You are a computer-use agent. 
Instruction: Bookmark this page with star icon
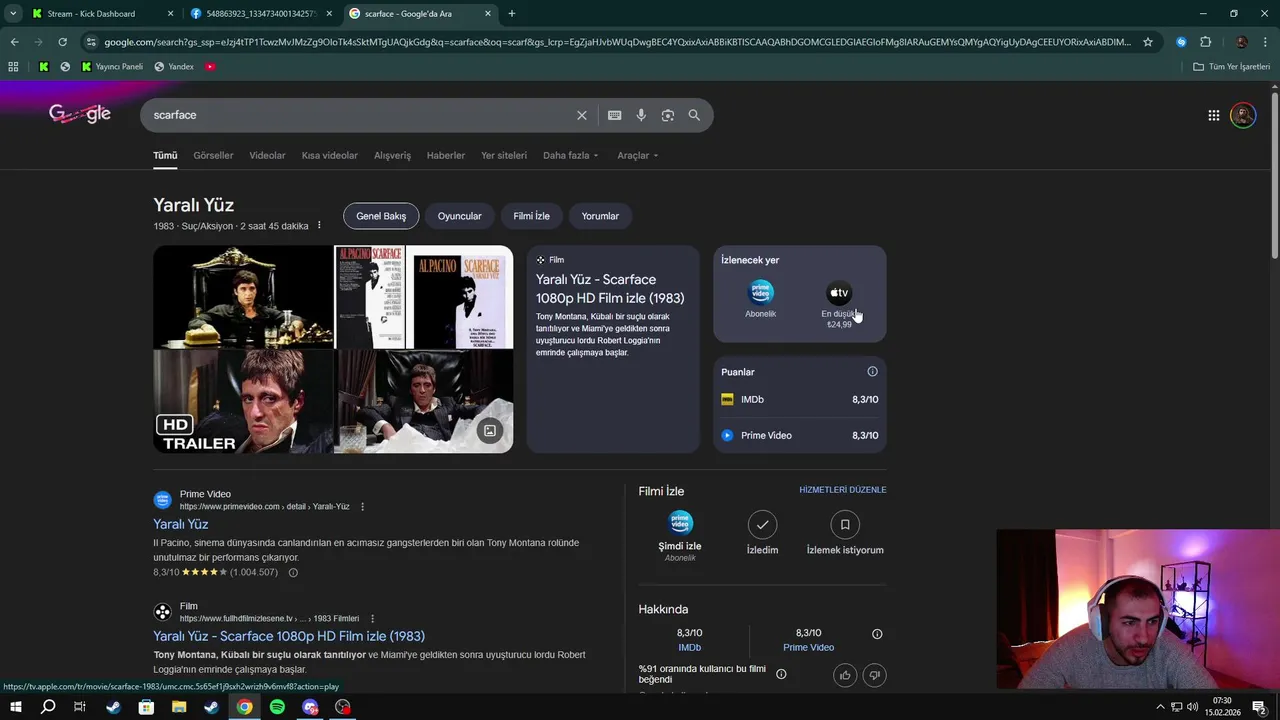pyautogui.click(x=1148, y=42)
